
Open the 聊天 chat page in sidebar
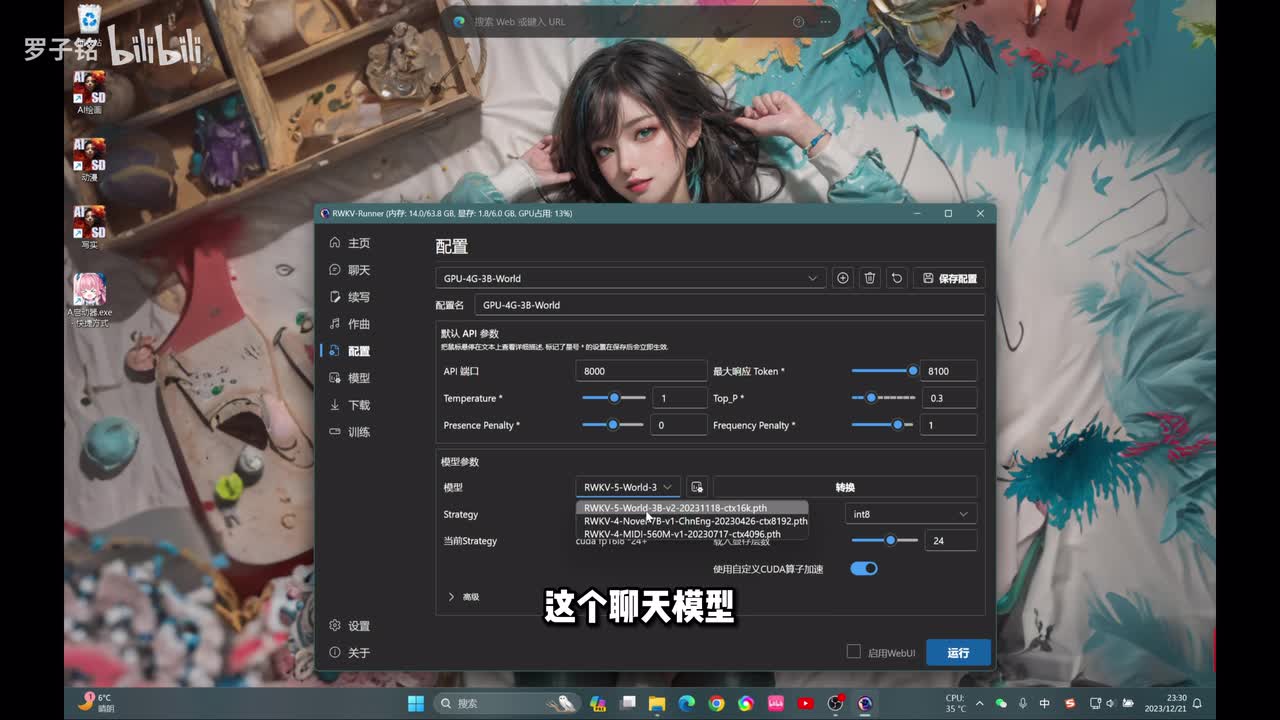point(358,270)
